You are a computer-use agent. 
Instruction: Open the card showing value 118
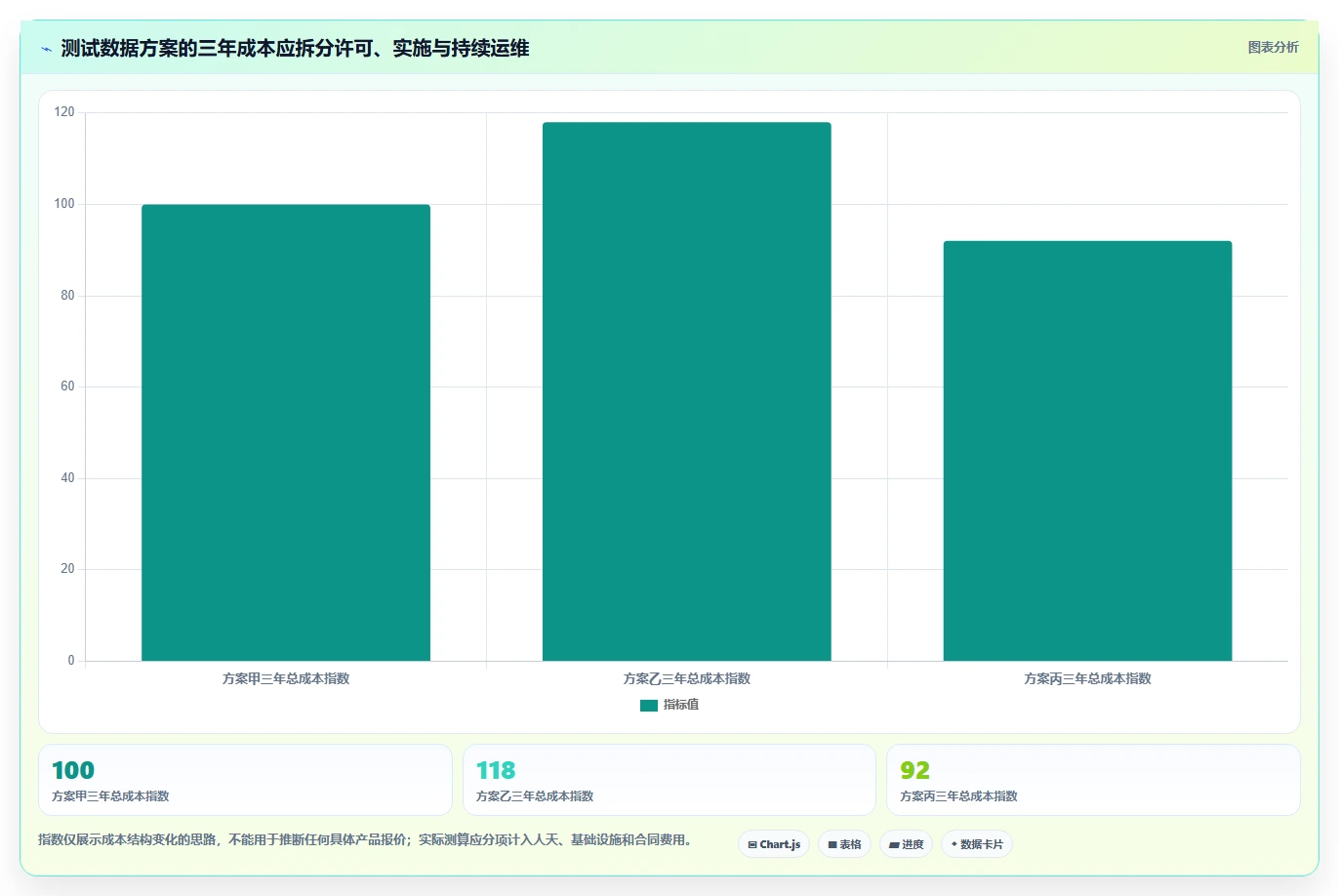click(x=669, y=780)
